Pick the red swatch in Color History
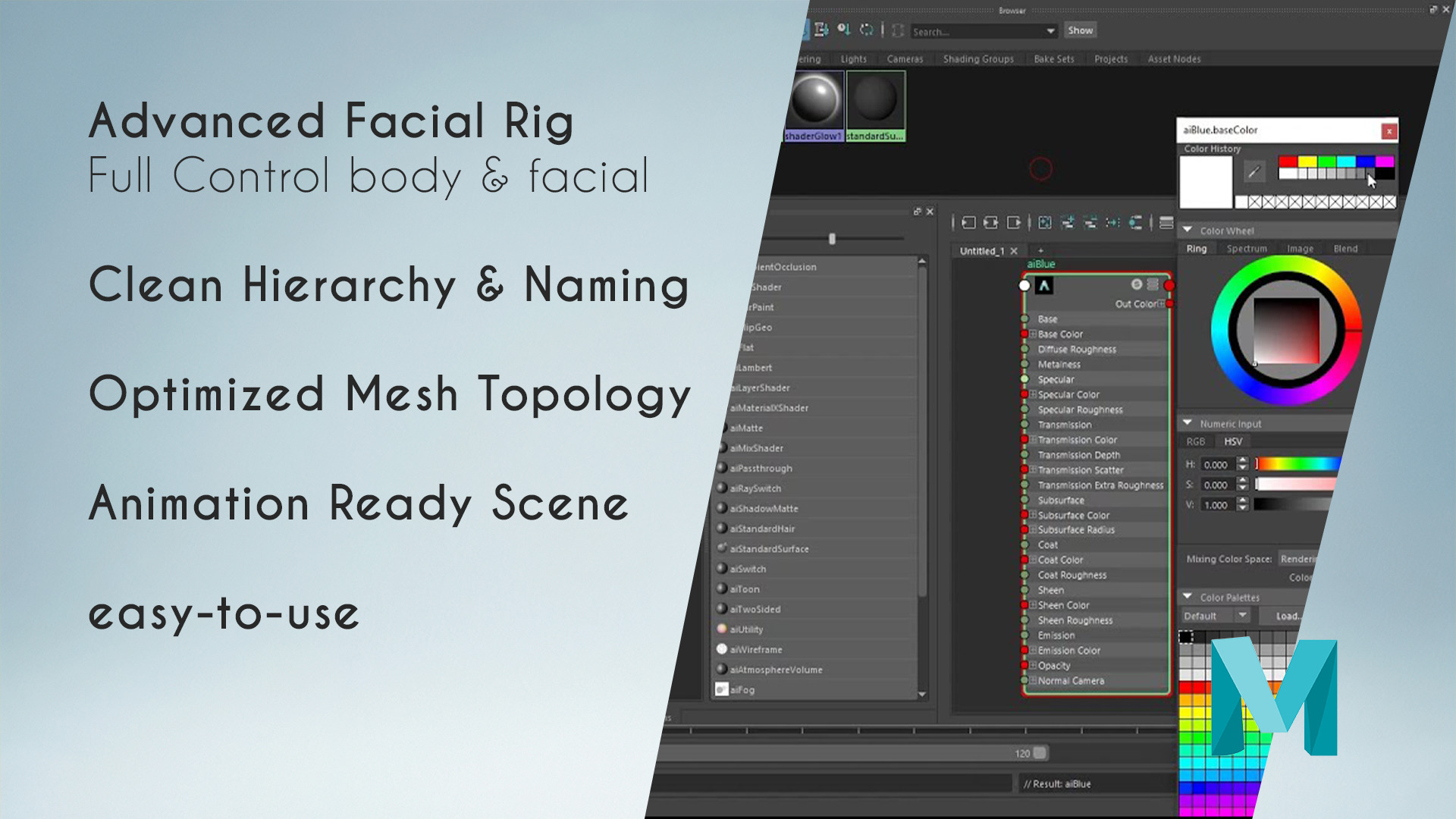The image size is (1456, 819). (1287, 162)
